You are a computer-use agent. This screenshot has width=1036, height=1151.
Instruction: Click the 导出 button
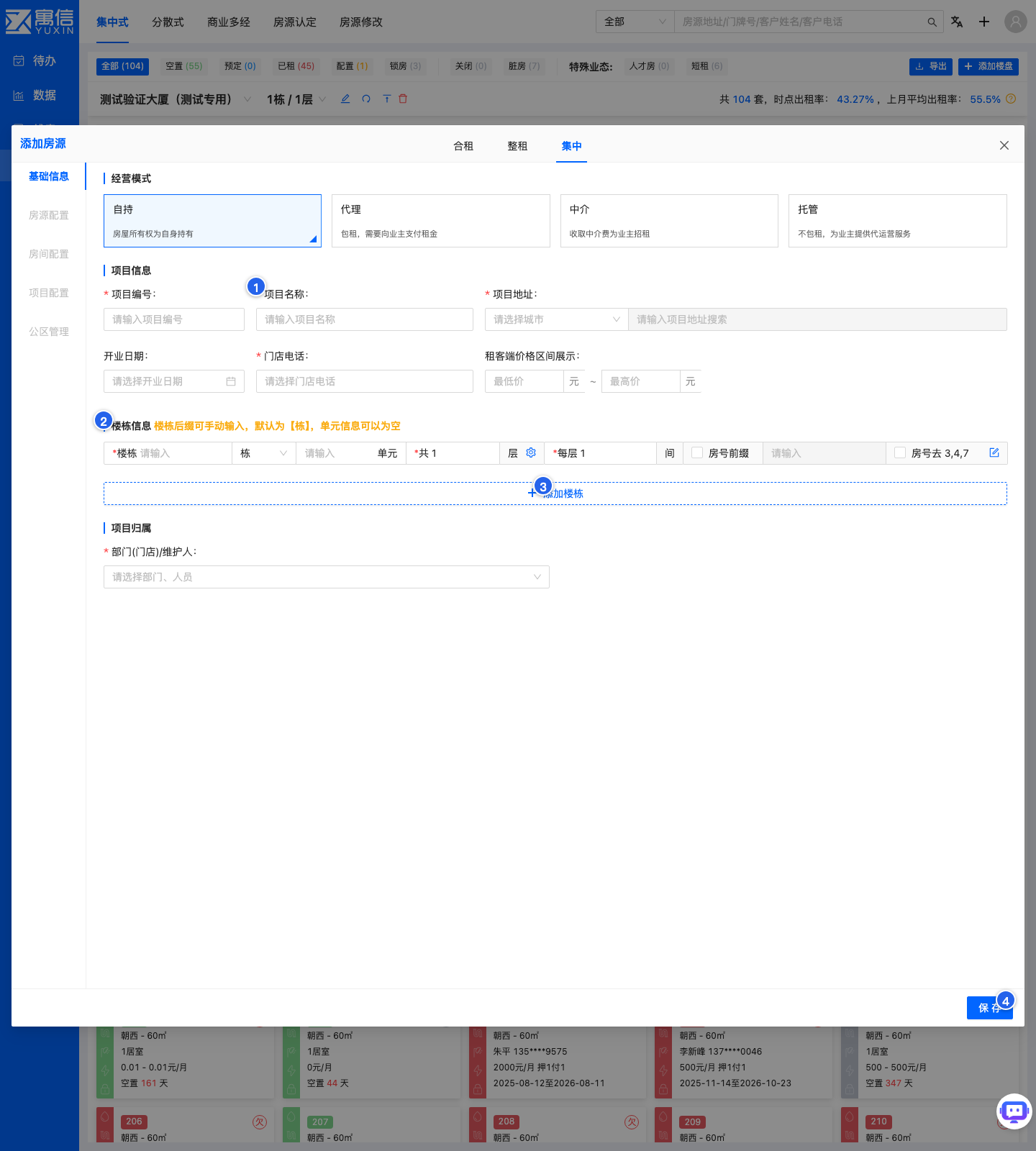931,66
